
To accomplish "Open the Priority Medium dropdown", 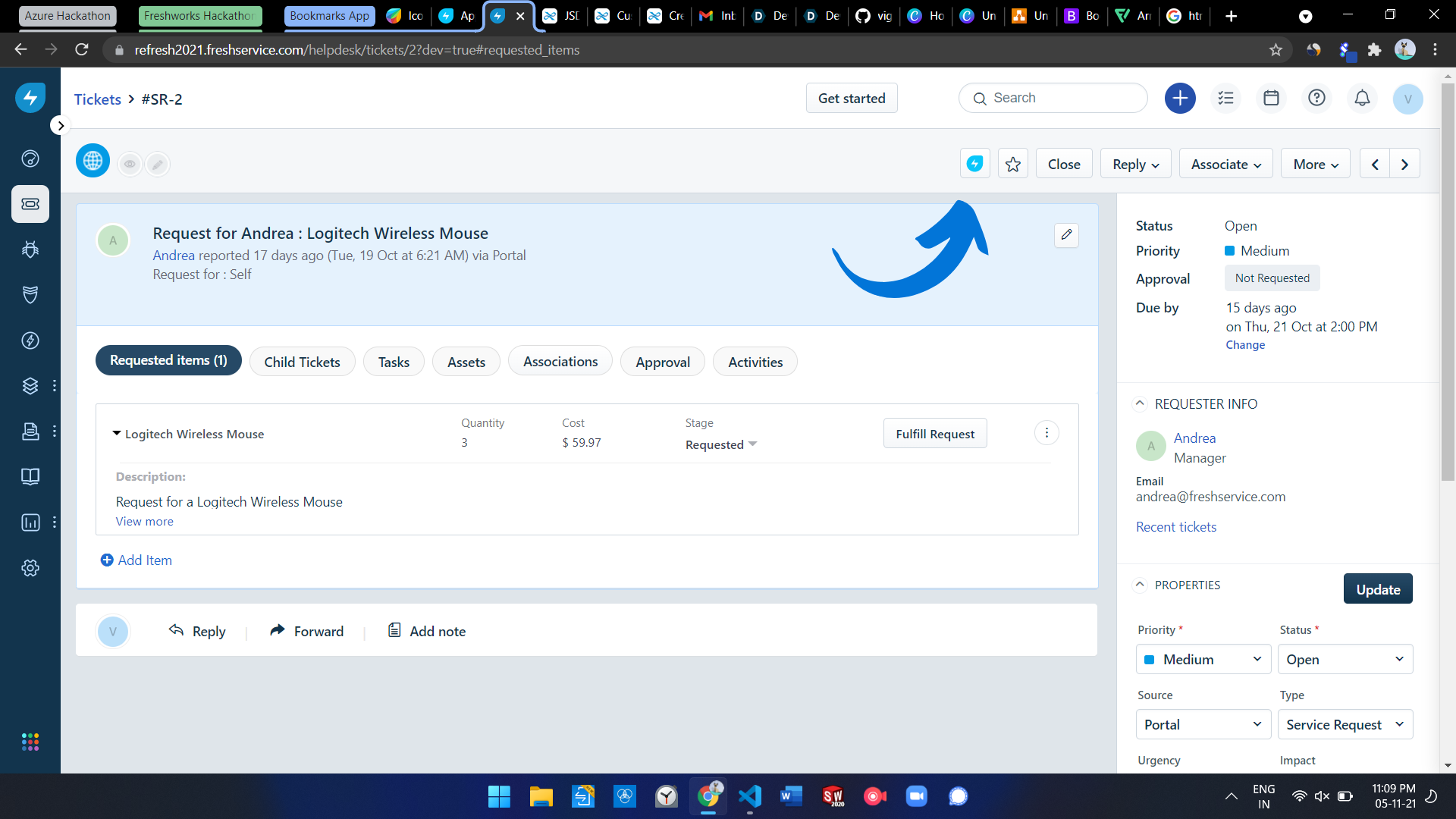I will 1203,659.
